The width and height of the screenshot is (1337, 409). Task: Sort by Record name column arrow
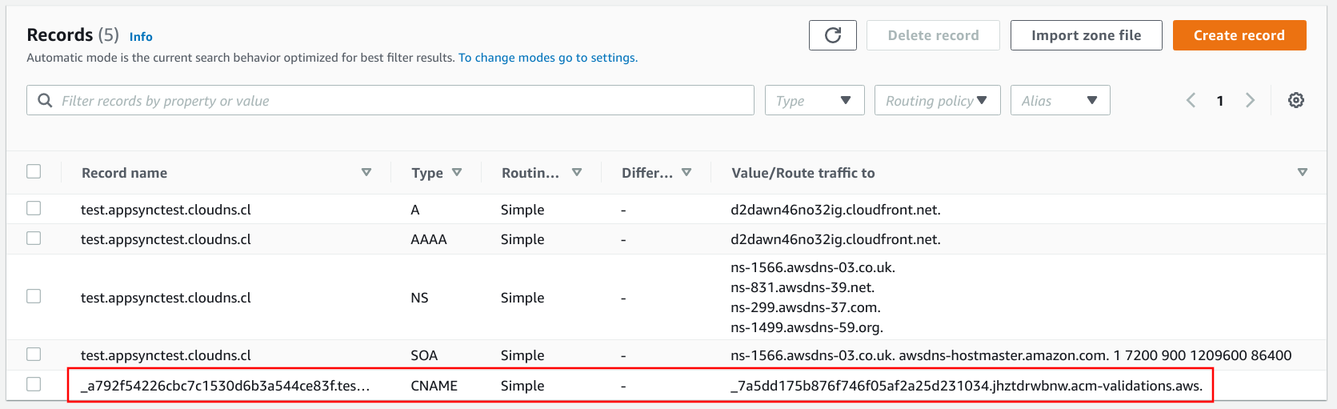(x=366, y=173)
